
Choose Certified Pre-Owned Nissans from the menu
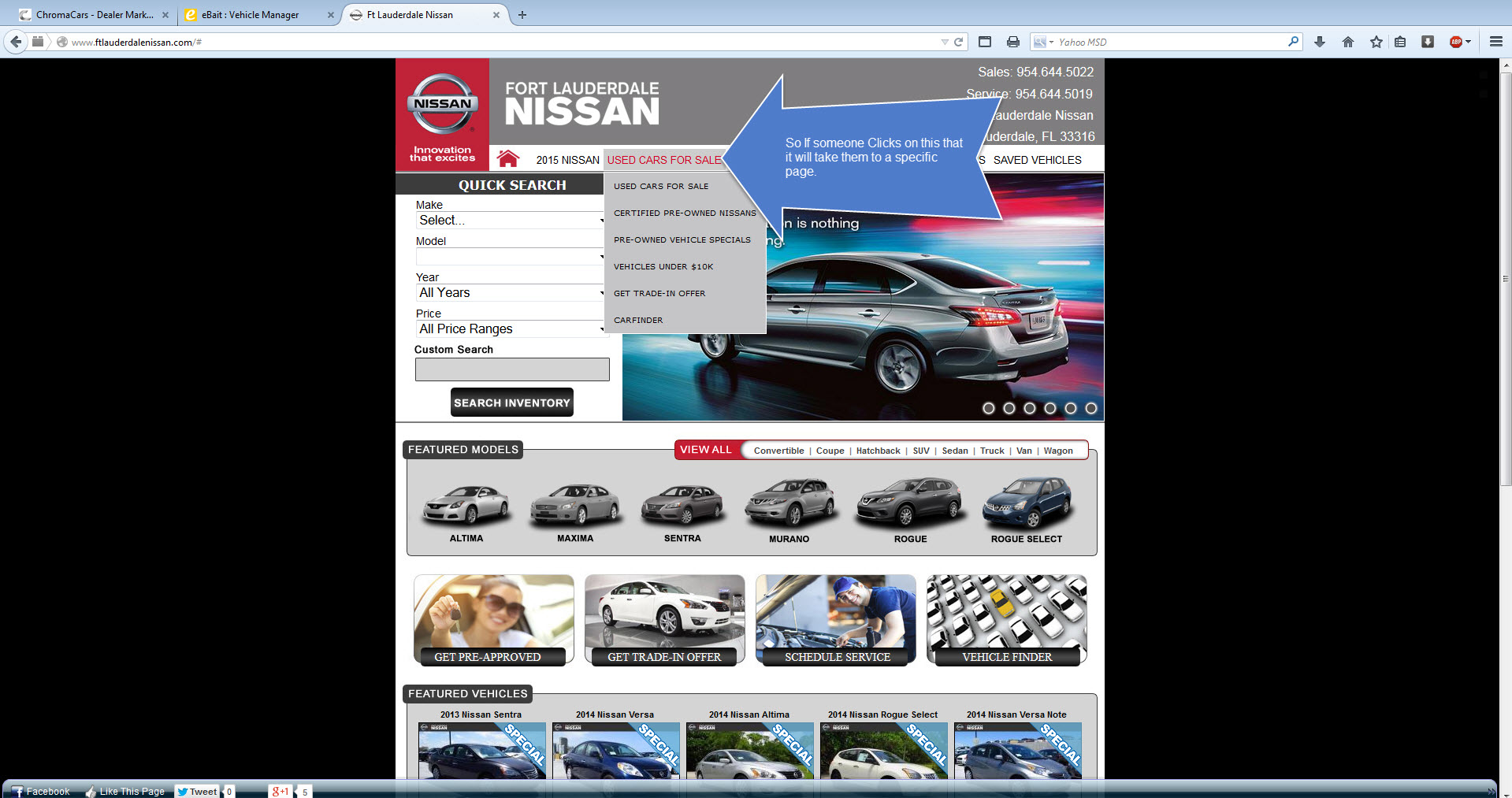pos(685,213)
